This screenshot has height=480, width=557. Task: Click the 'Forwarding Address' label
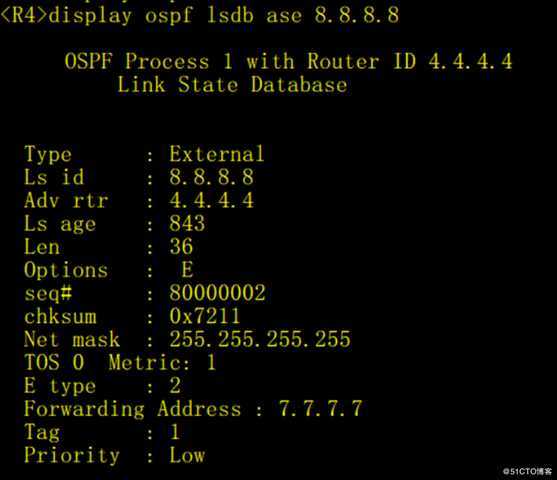[133, 409]
